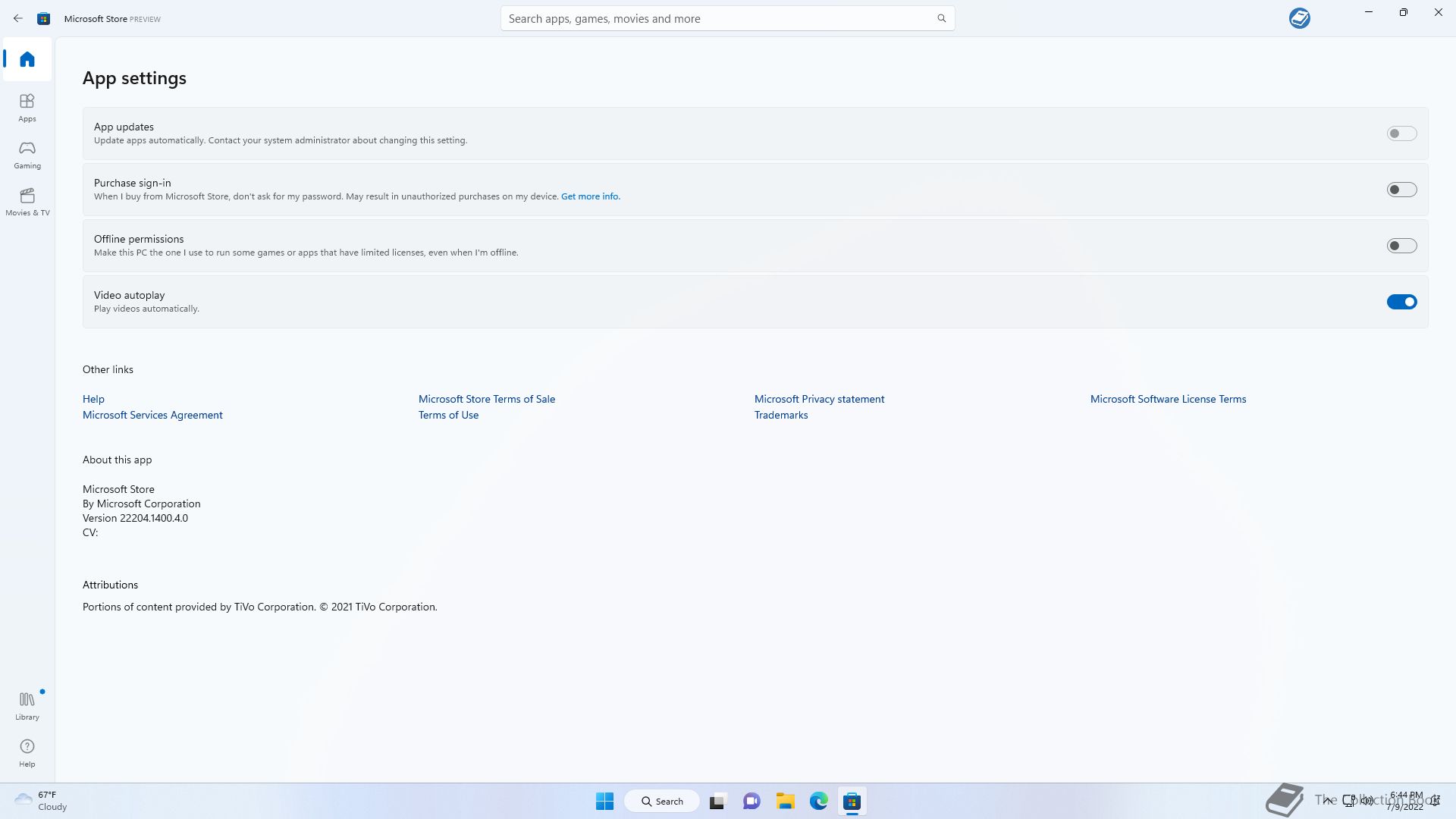Open Terms of Use link
Viewport: 1456px width, 819px height.
pos(448,415)
